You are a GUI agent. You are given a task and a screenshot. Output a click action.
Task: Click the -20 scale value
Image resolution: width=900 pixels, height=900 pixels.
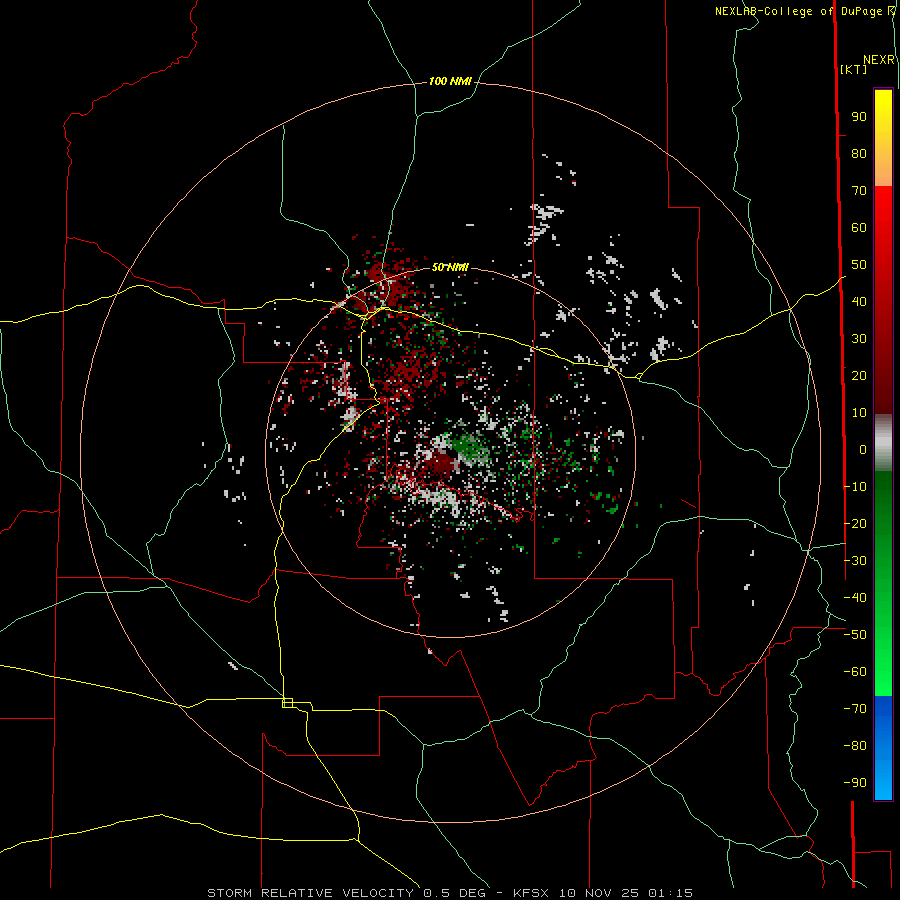point(855,523)
